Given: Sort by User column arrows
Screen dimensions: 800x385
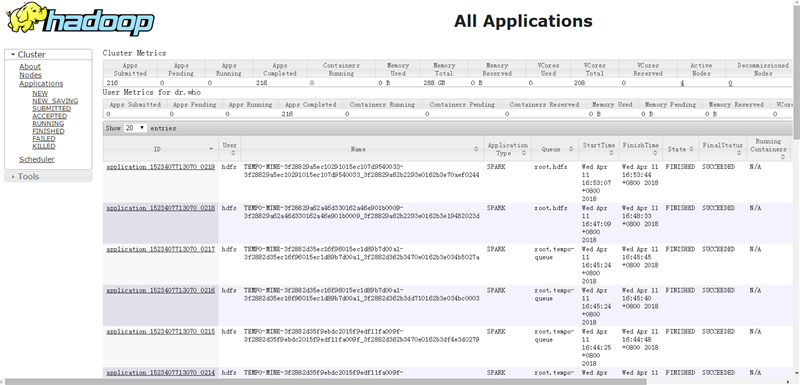Looking at the screenshot, I should pyautogui.click(x=232, y=153).
